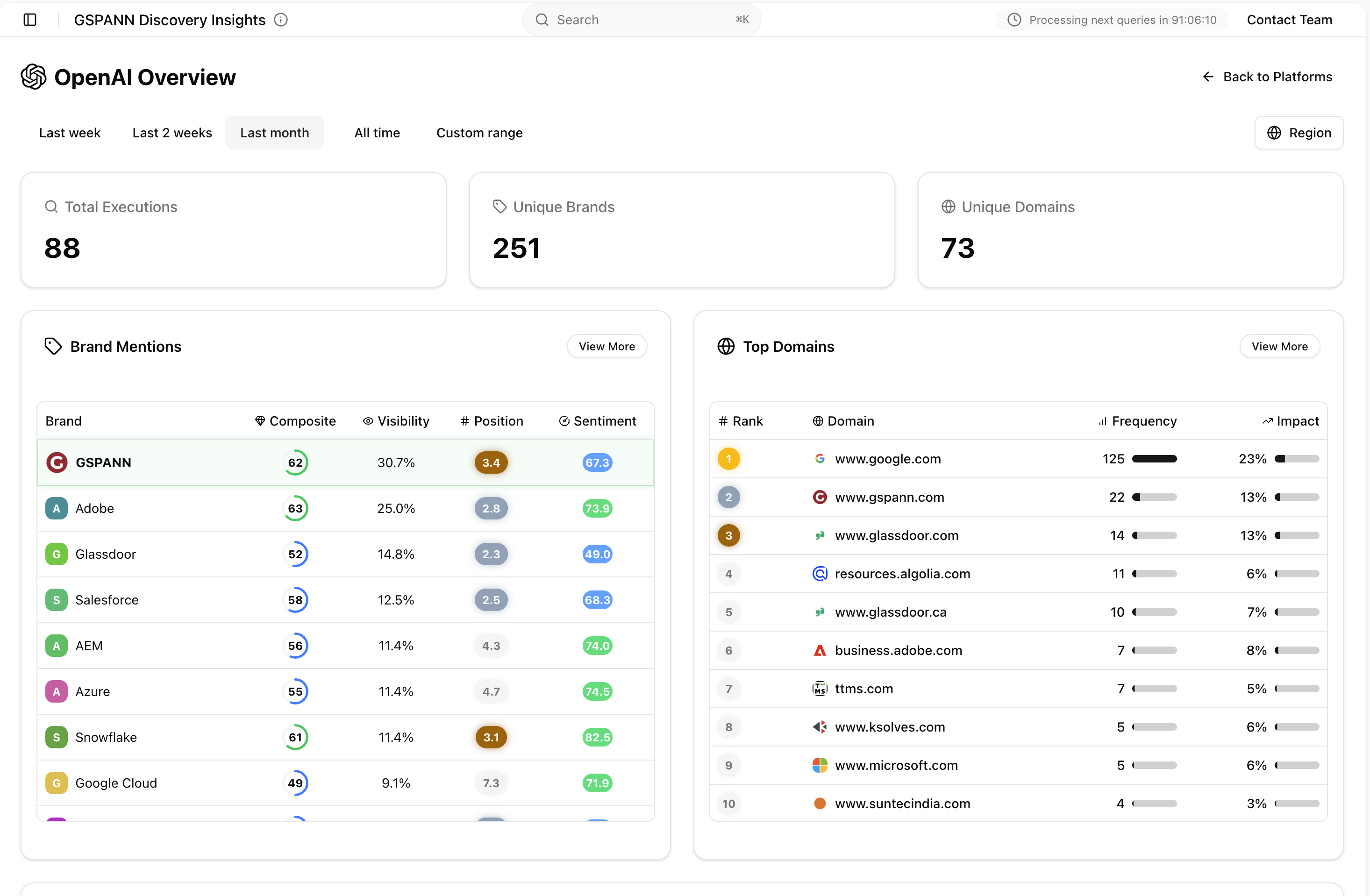1370x896 pixels.
Task: Click the OpenAI logo icon
Action: (33, 77)
